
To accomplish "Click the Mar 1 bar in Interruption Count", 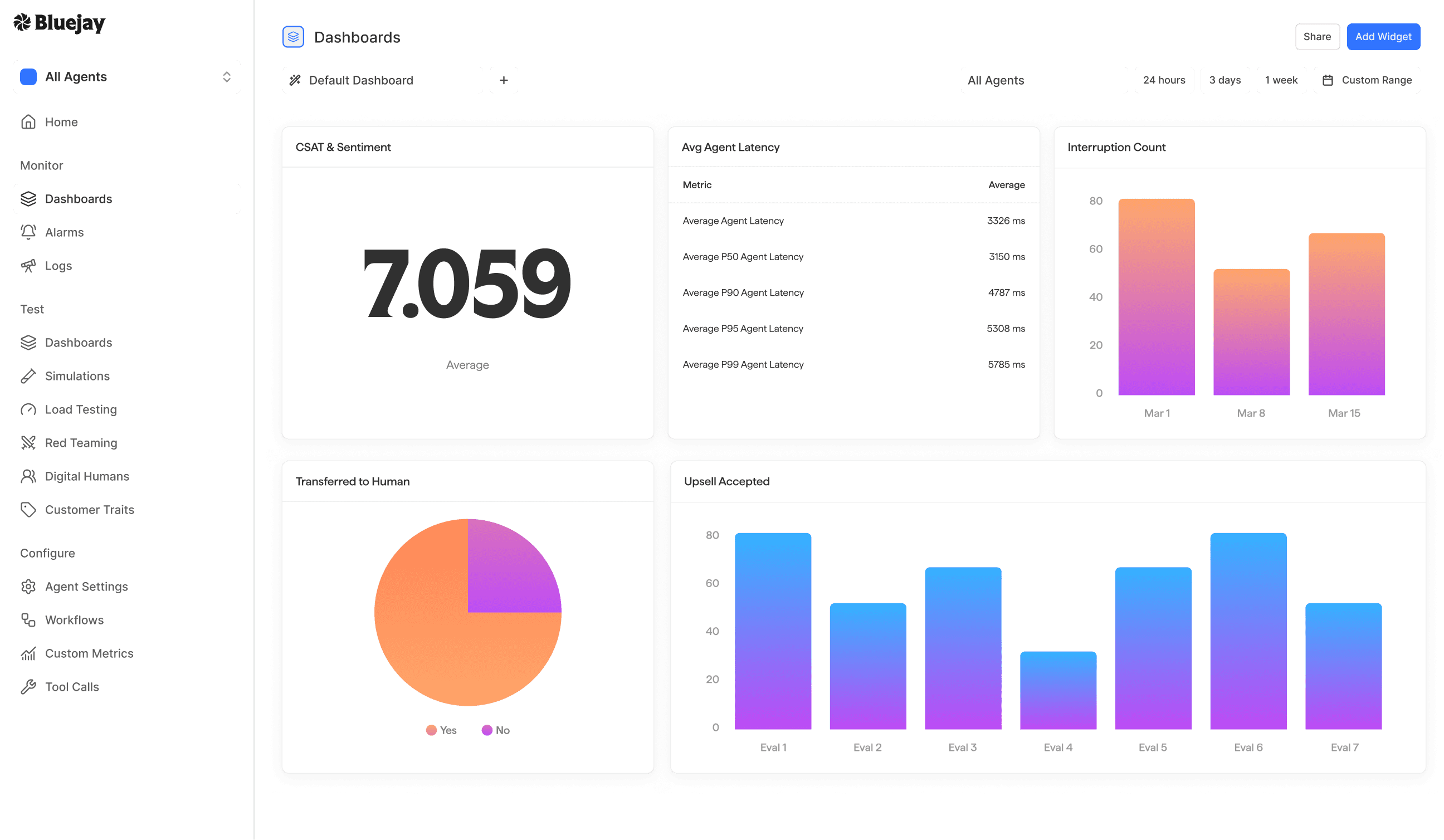I will [1156, 297].
